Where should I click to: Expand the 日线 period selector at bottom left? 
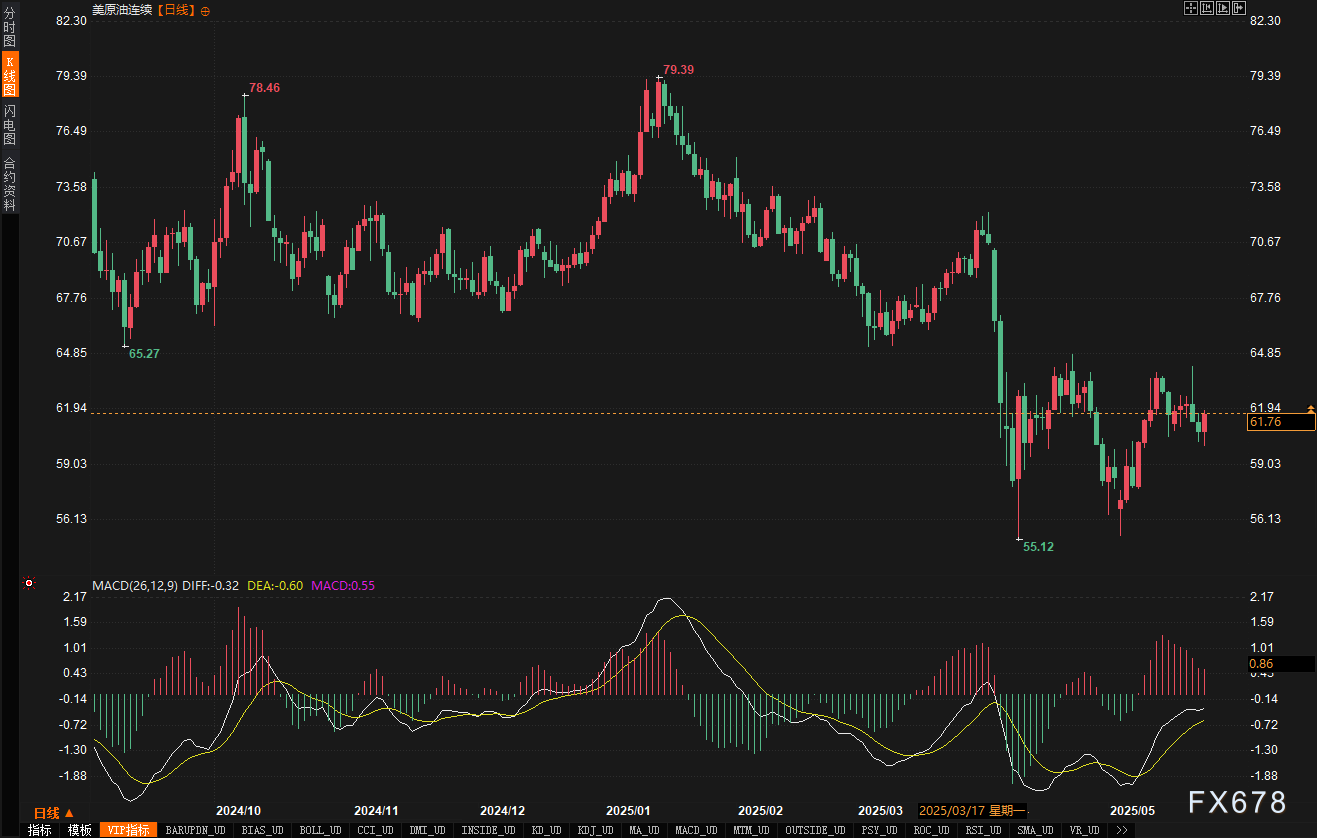[x=54, y=813]
